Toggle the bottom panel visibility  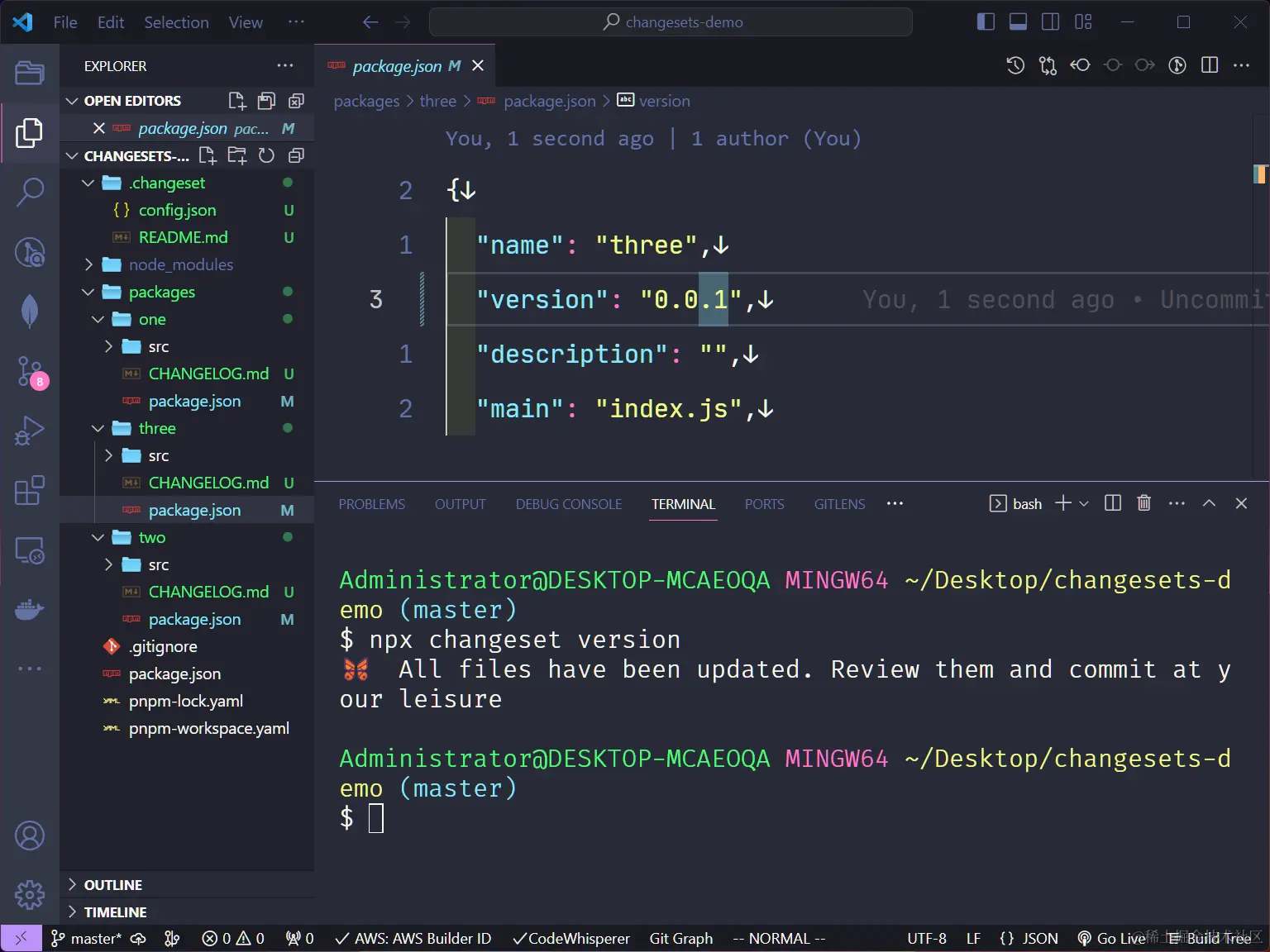tap(1018, 21)
